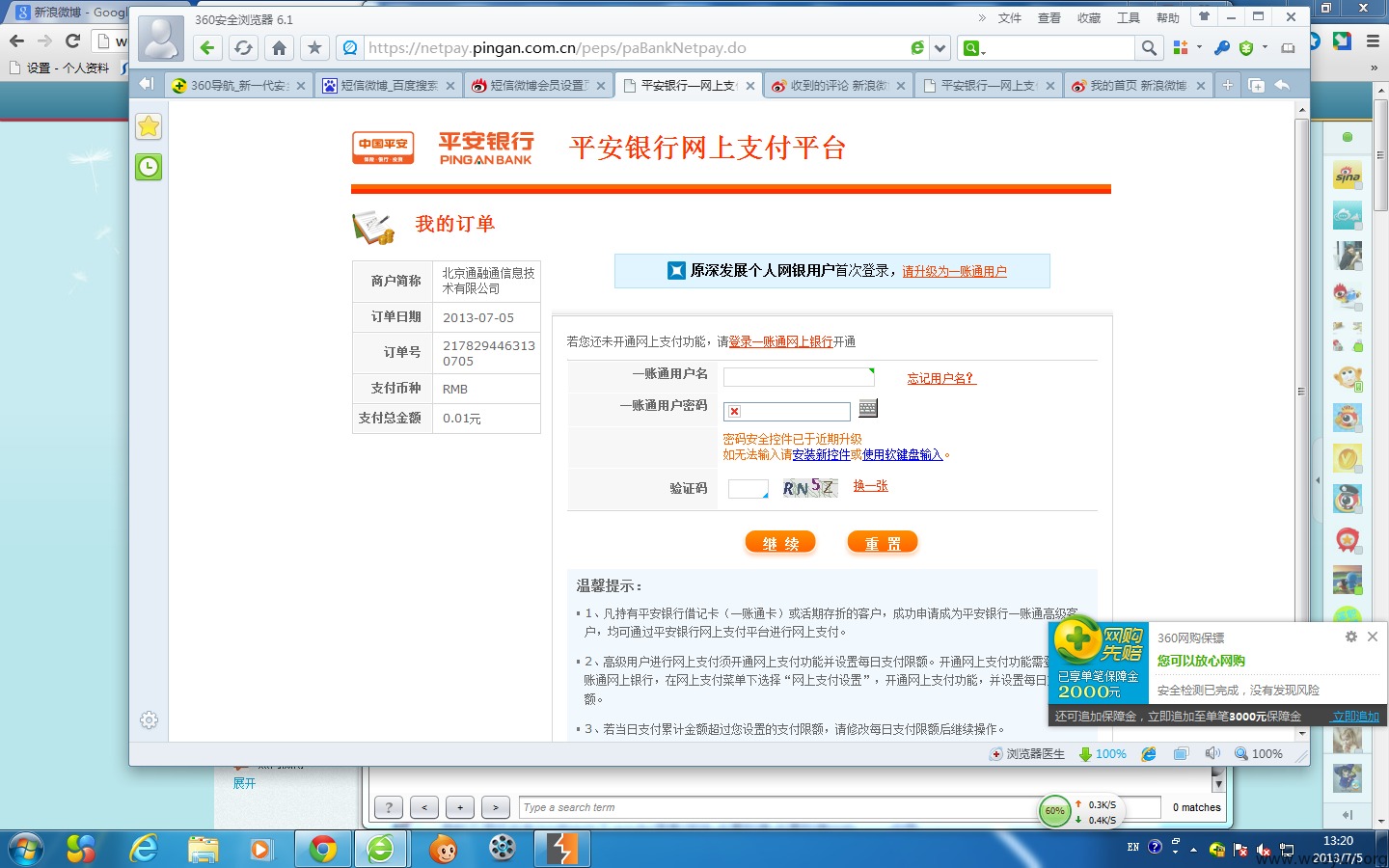Screen dimensions: 1389x868
Task: Expand the apps grid dropdown arrow
Action: 1199,47
